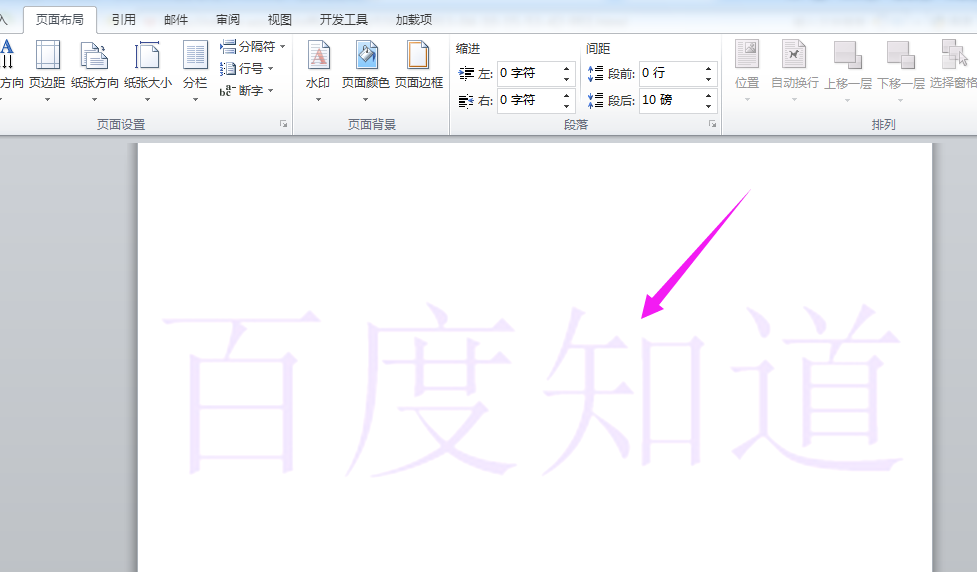Open 页面边框 page borders dialog

pos(419,66)
